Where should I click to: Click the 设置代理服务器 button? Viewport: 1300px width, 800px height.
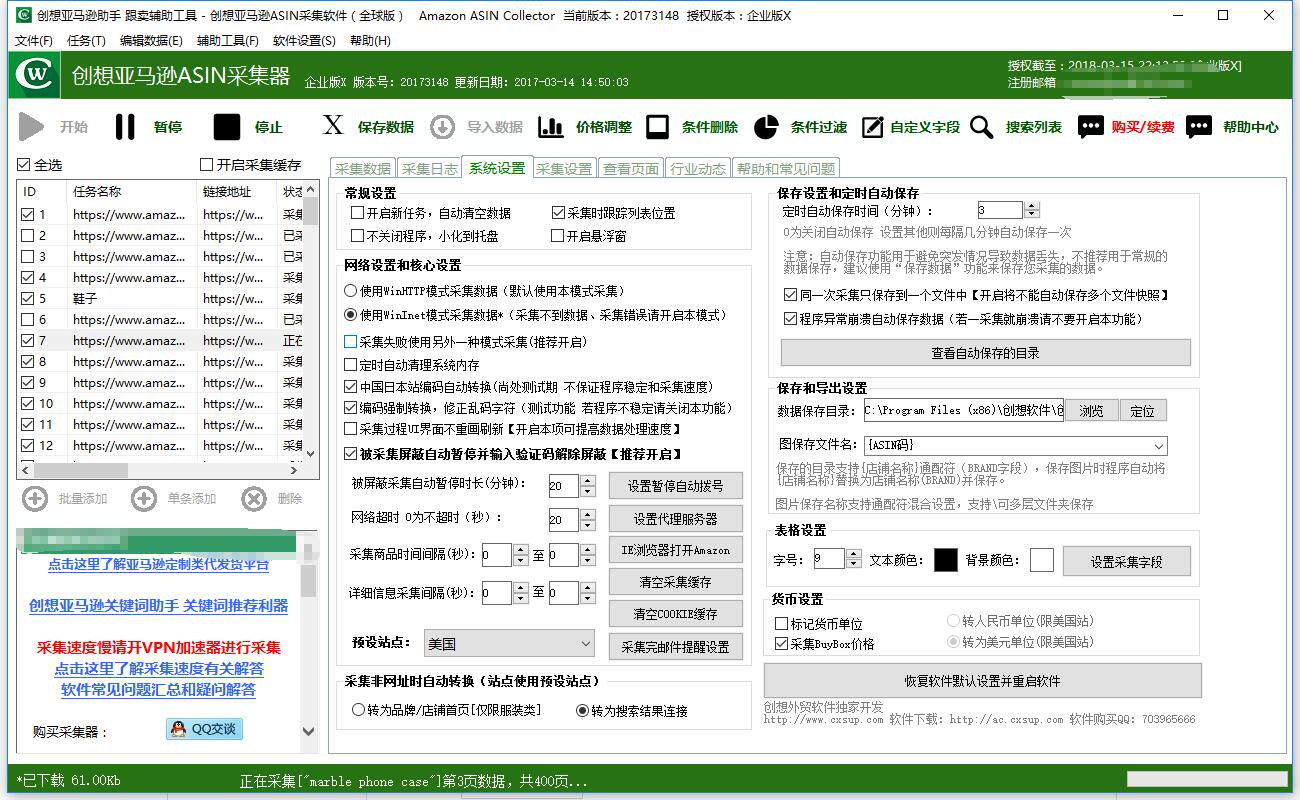676,519
